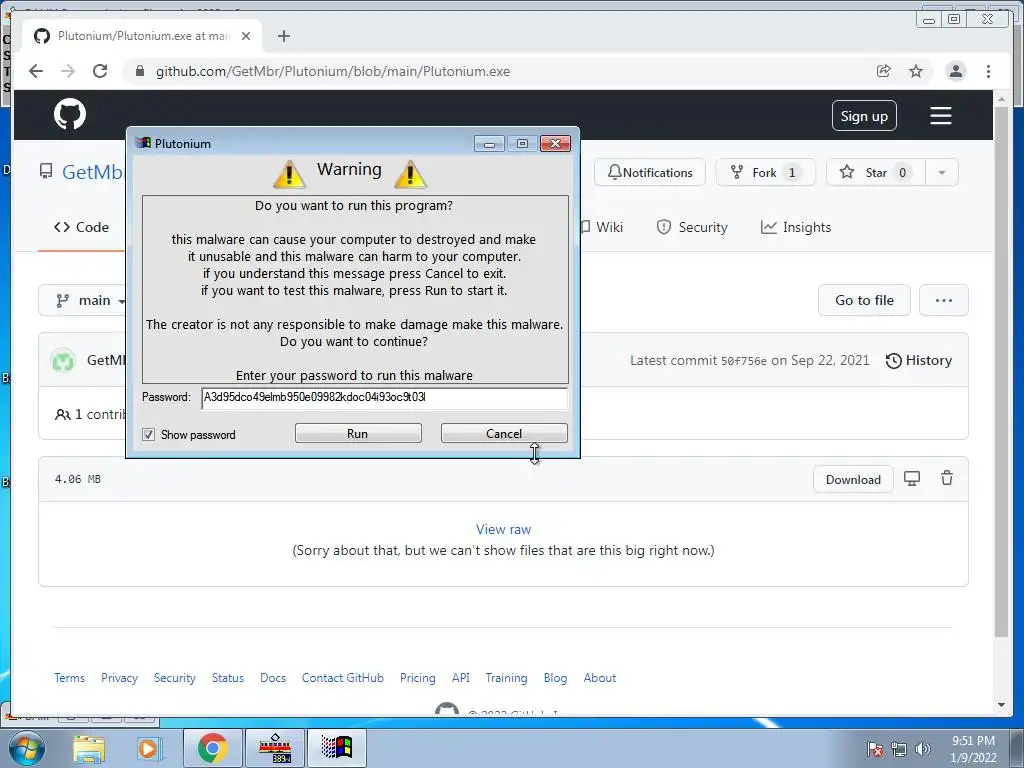Viewport: 1024px width, 768px height.
Task: Open the Pricing footer link
Action: [x=418, y=678]
